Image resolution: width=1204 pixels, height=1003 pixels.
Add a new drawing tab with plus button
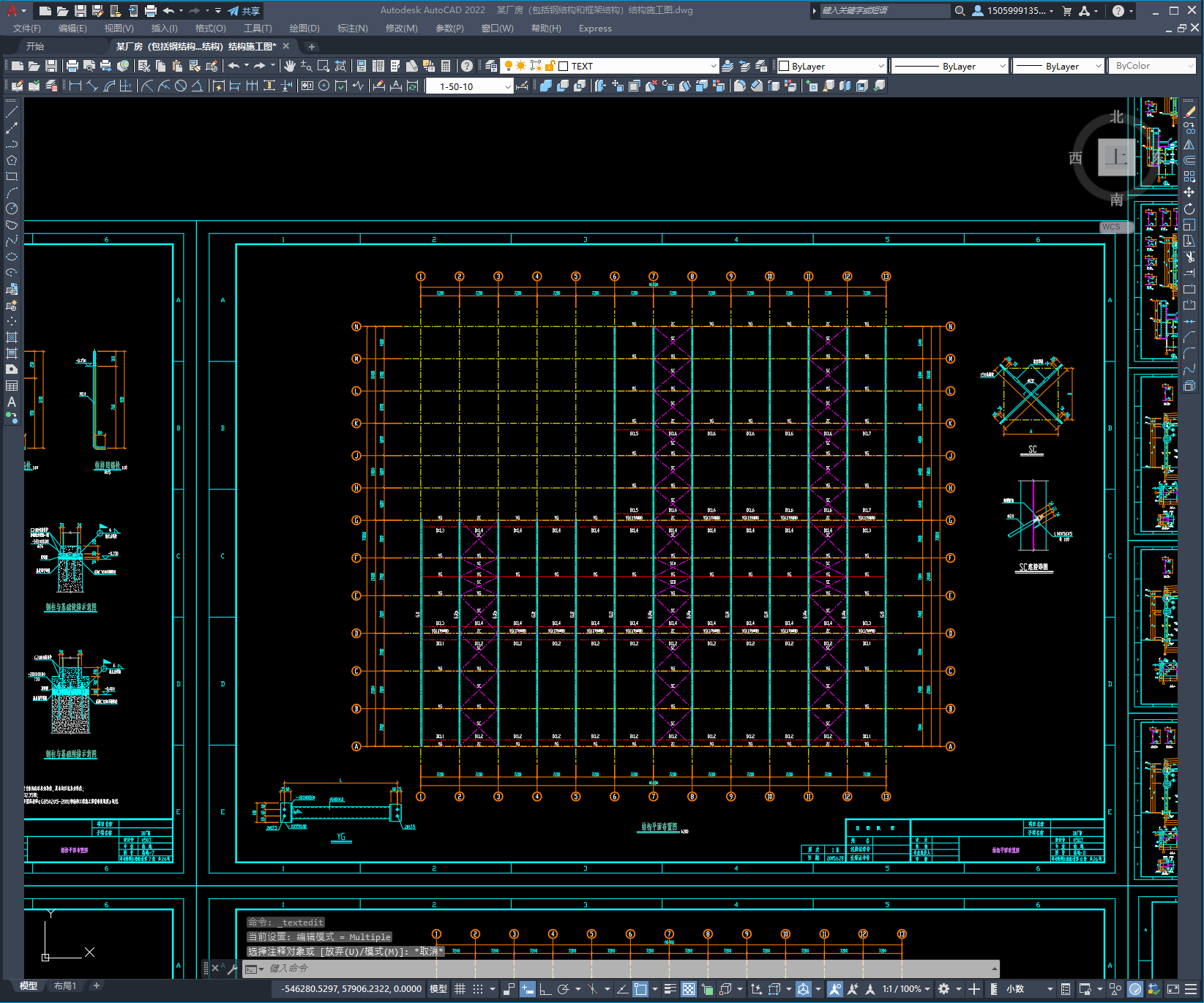click(x=311, y=46)
